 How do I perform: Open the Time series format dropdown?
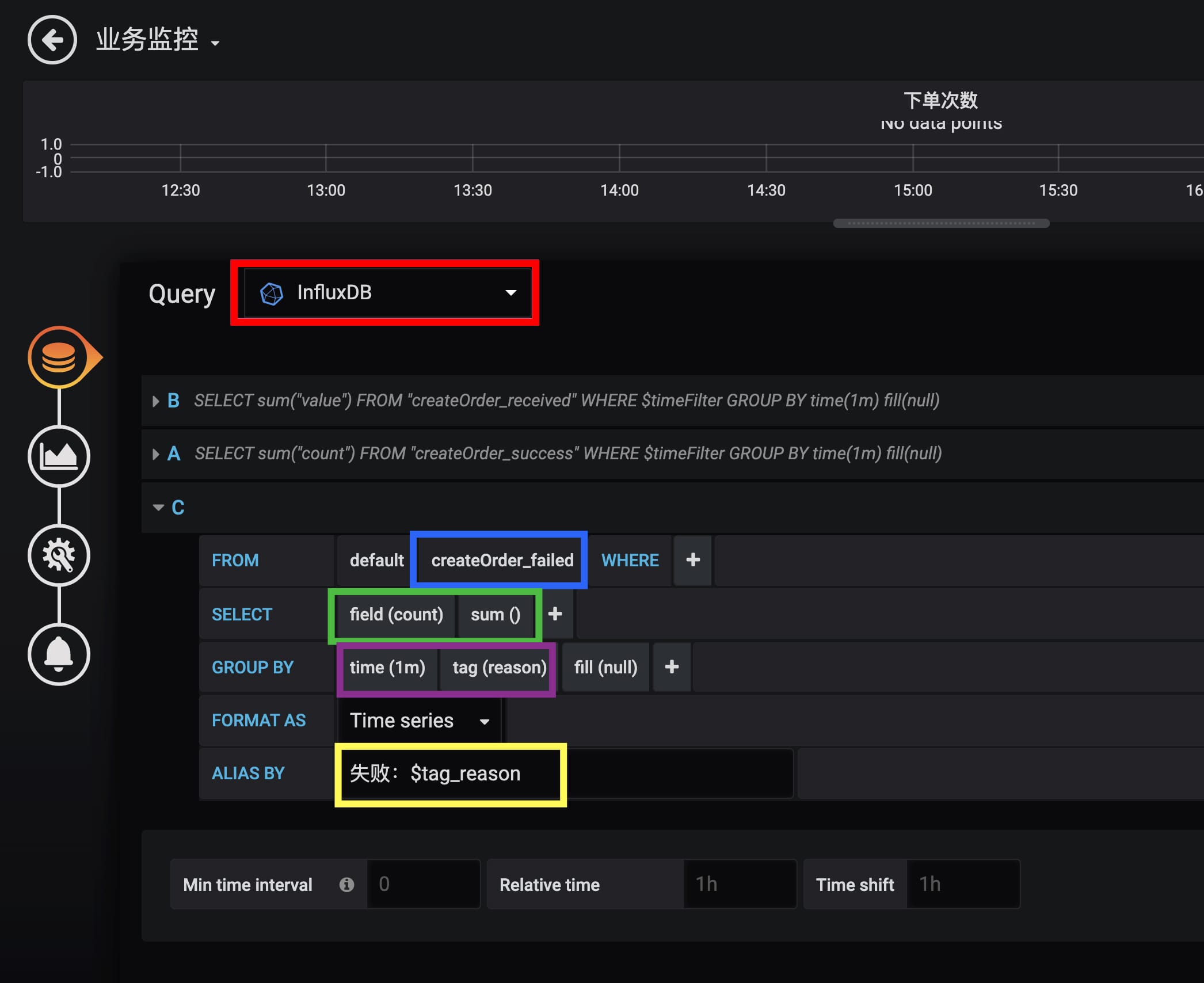pyautogui.click(x=419, y=721)
